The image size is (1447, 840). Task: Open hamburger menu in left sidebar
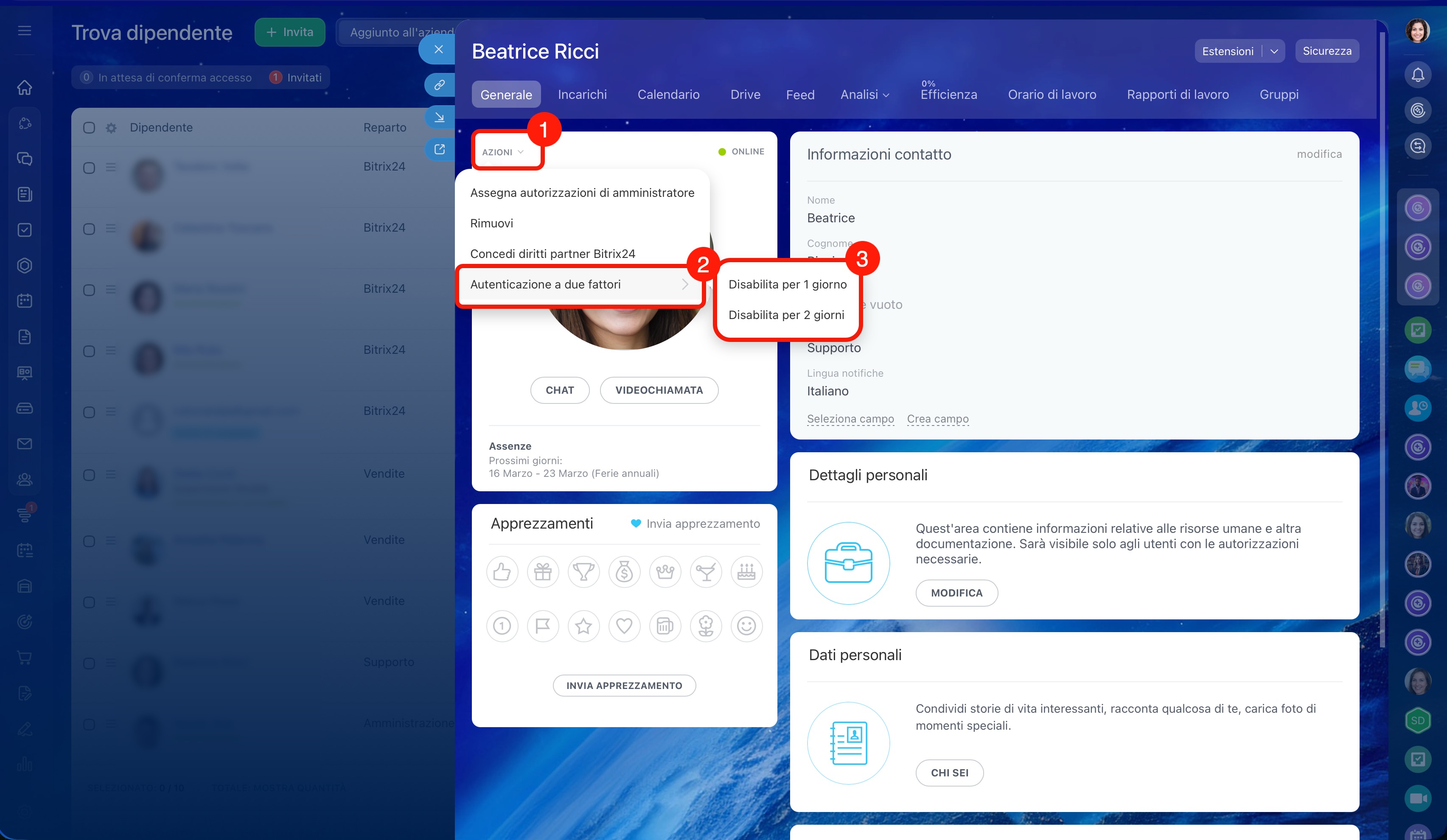(24, 31)
